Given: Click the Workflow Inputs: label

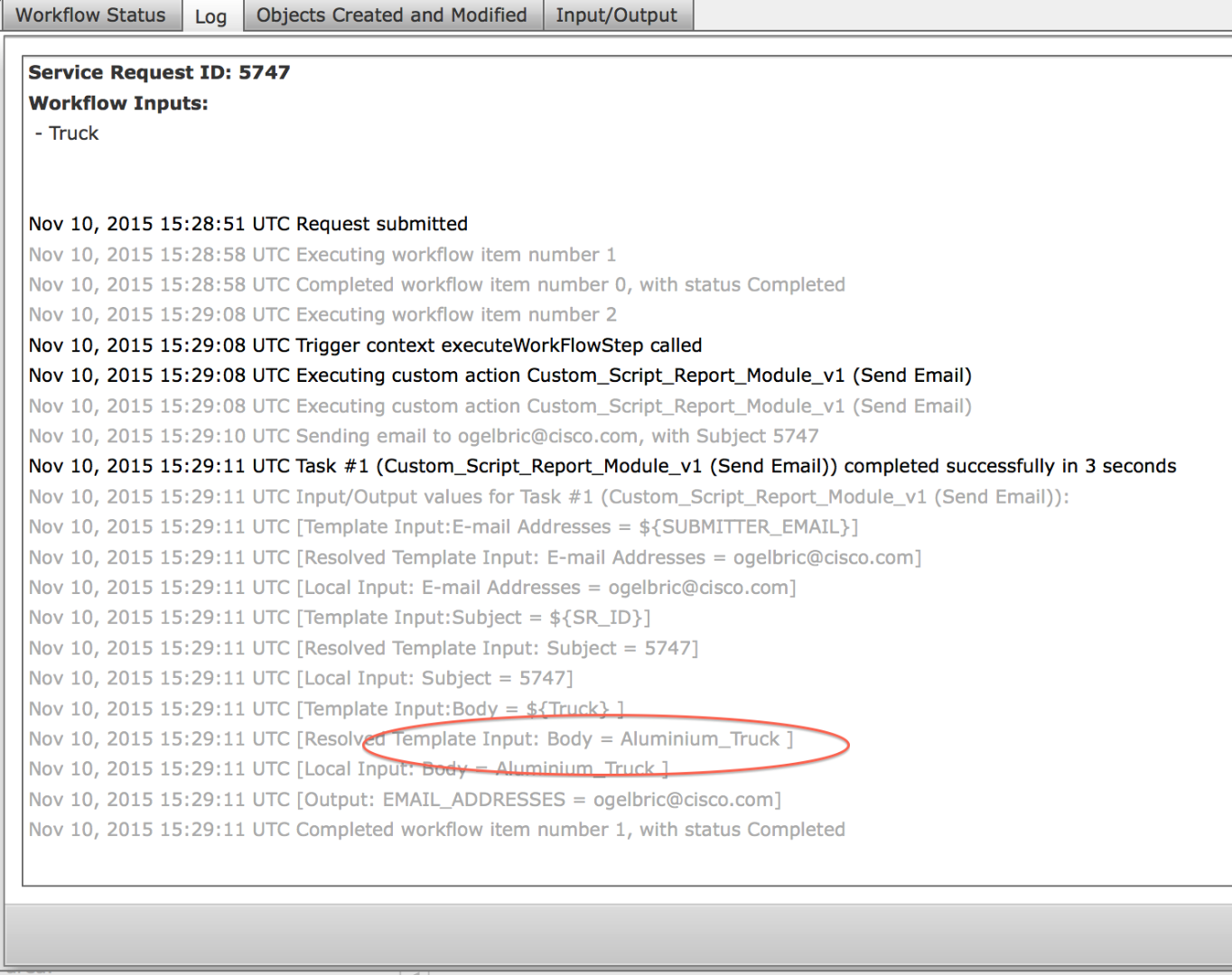Looking at the screenshot, I should (118, 103).
